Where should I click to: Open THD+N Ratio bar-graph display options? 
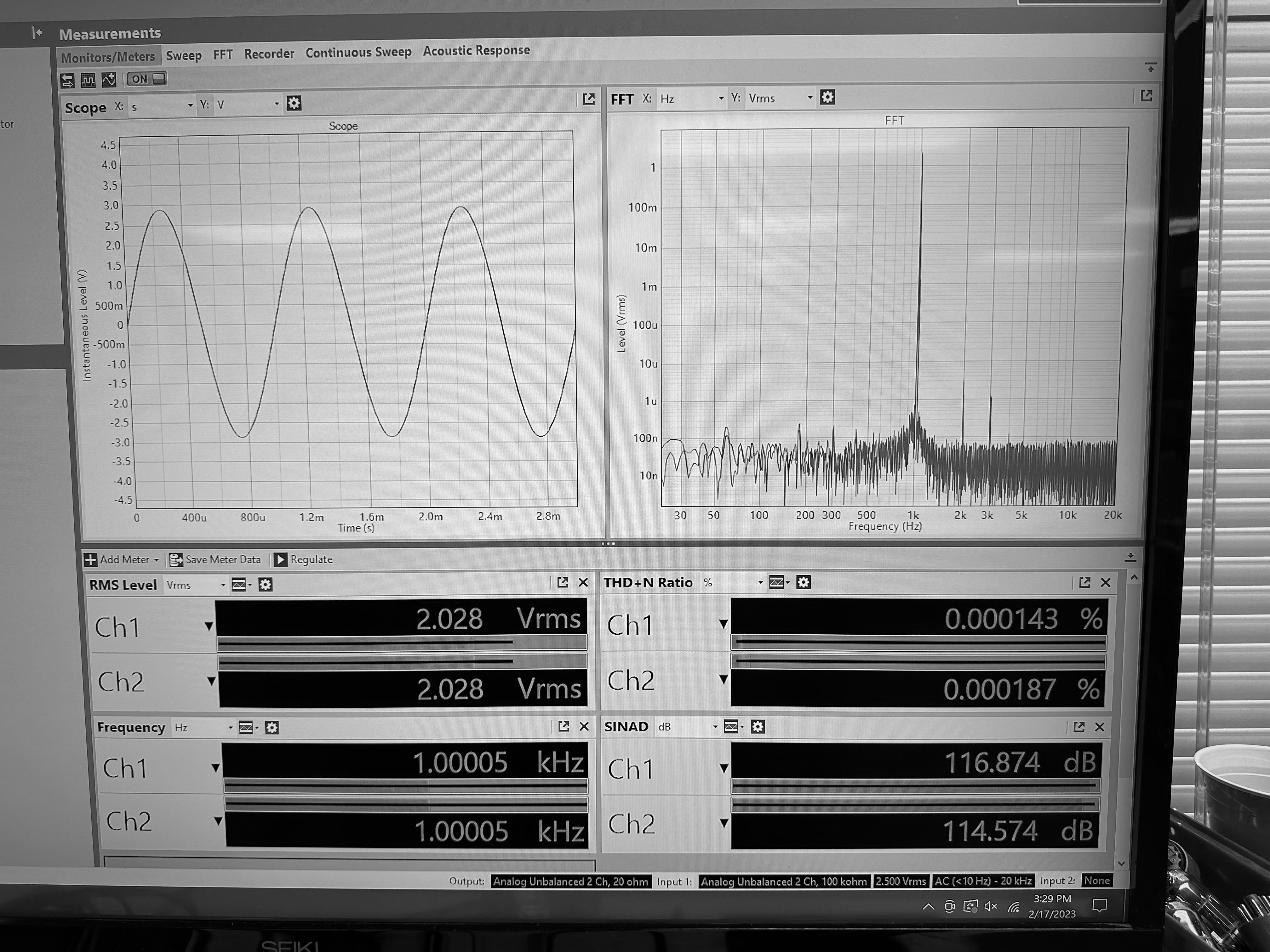[779, 582]
